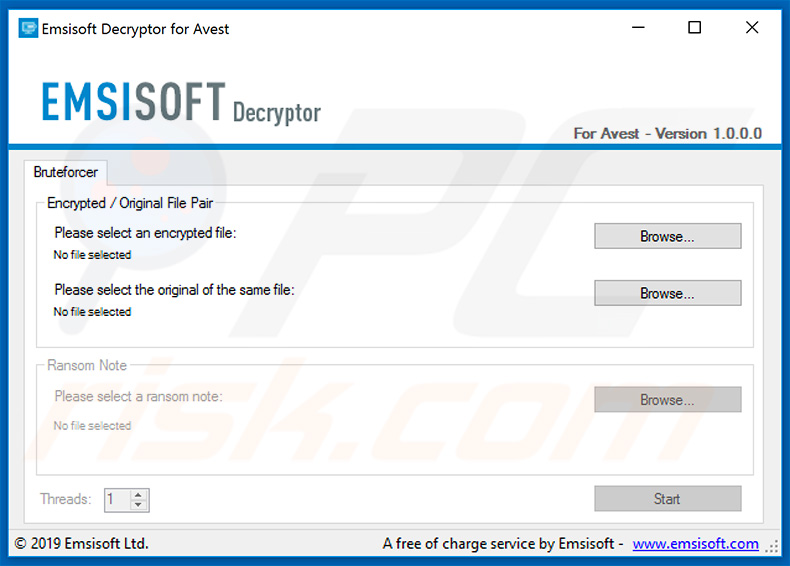
Task: Click 'Please select a ransom note:' label
Action: (139, 396)
